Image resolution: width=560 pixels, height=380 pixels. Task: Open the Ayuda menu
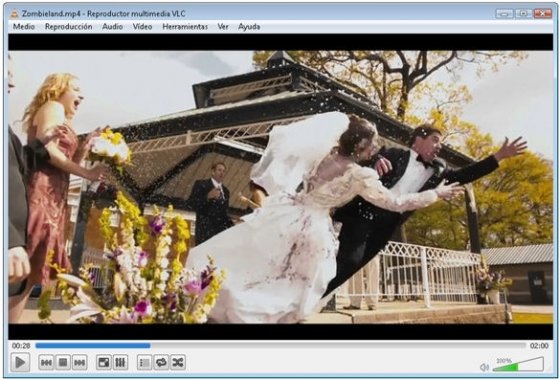(x=249, y=27)
